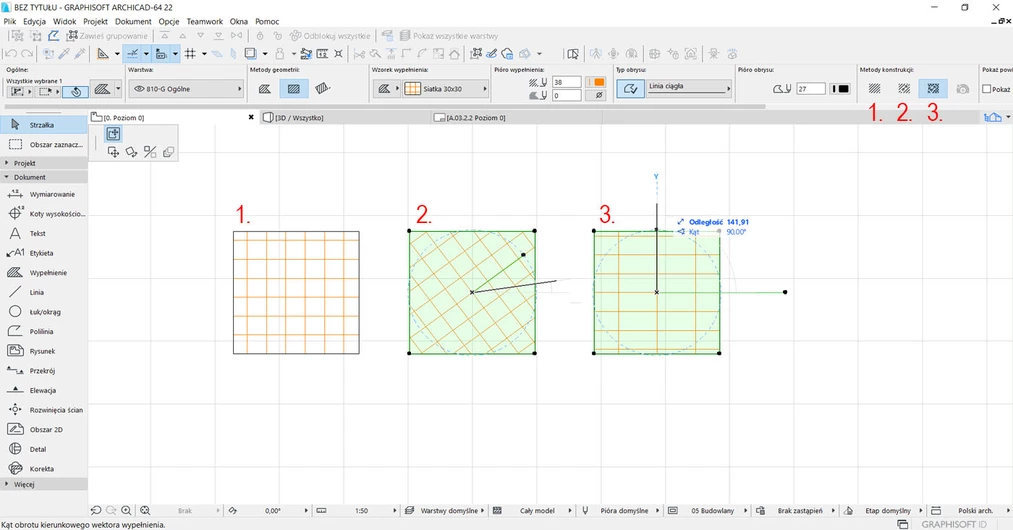Click the move fill handle icon in pet palette

(x=113, y=152)
